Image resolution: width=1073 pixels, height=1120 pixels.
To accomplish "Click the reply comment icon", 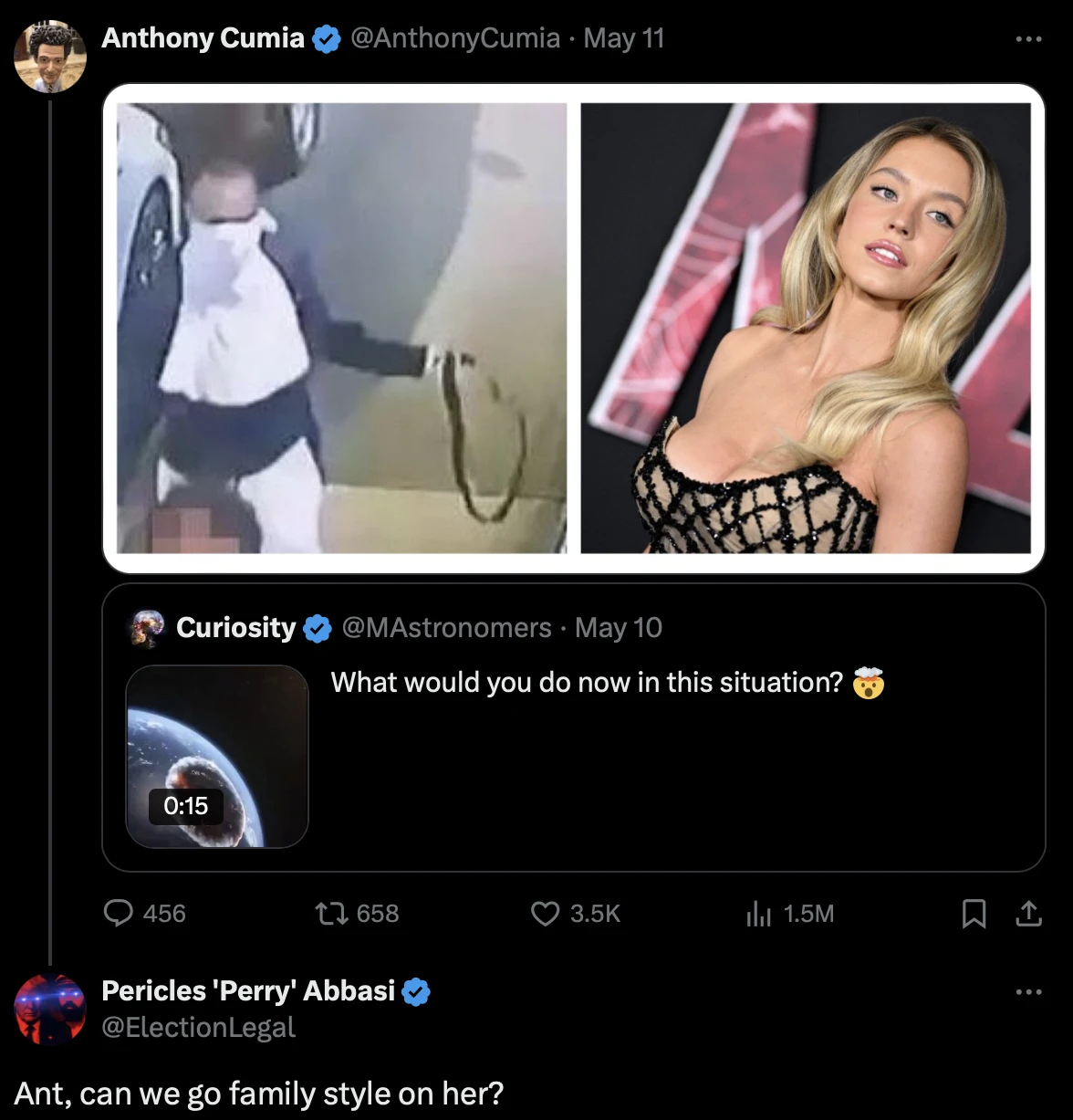I will pyautogui.click(x=119, y=913).
